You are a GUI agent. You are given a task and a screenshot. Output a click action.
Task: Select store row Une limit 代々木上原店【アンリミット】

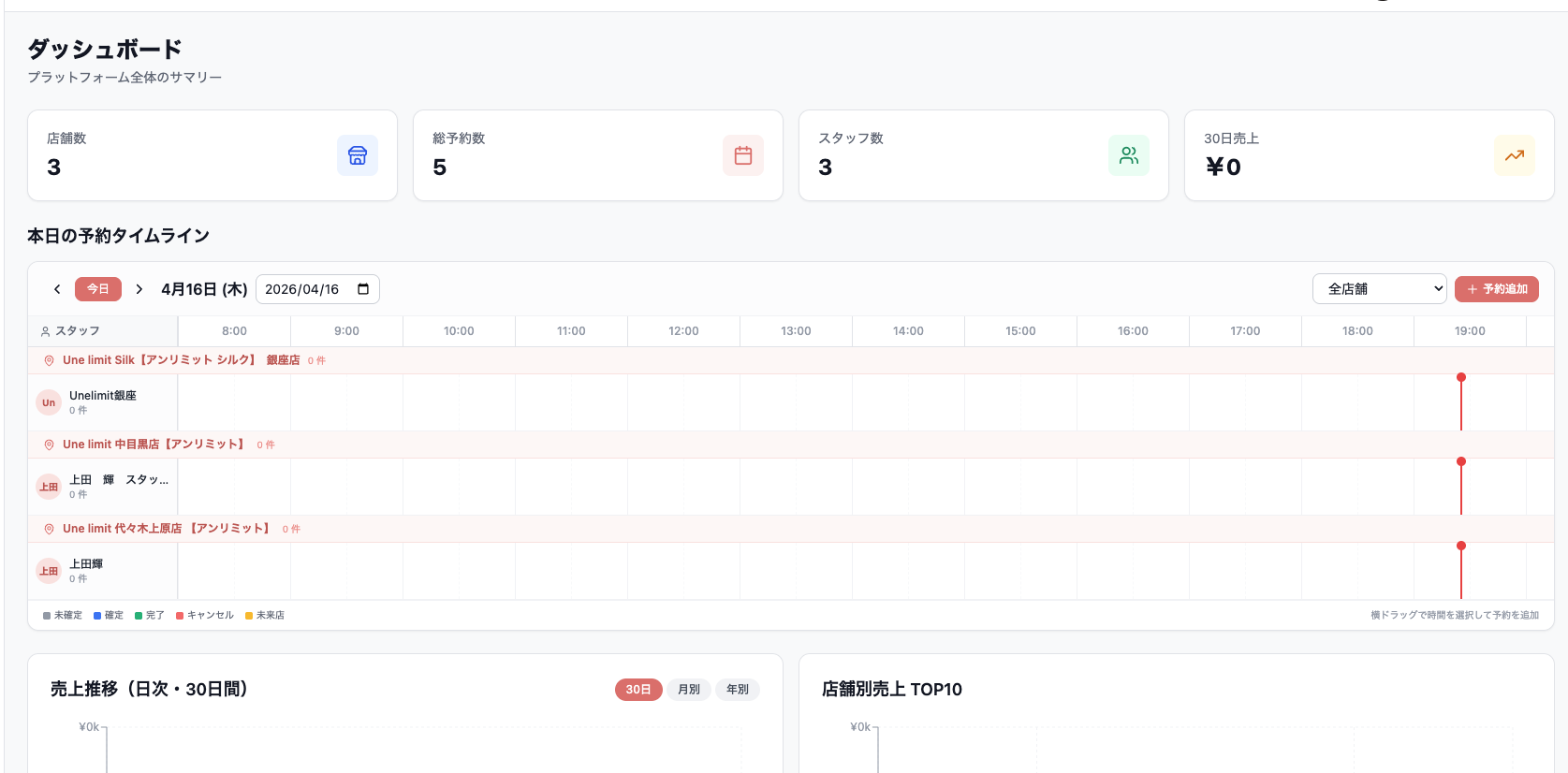coord(791,529)
